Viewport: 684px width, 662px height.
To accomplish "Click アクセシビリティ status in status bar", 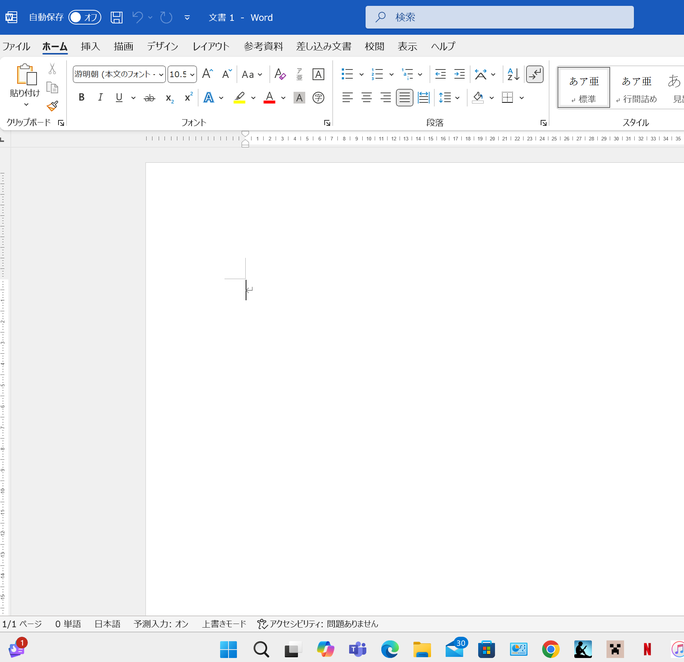I will click(318, 623).
